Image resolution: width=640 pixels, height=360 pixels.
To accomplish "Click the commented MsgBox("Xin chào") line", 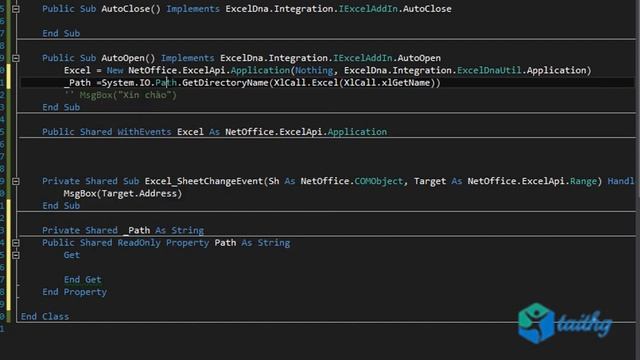I will [120, 95].
